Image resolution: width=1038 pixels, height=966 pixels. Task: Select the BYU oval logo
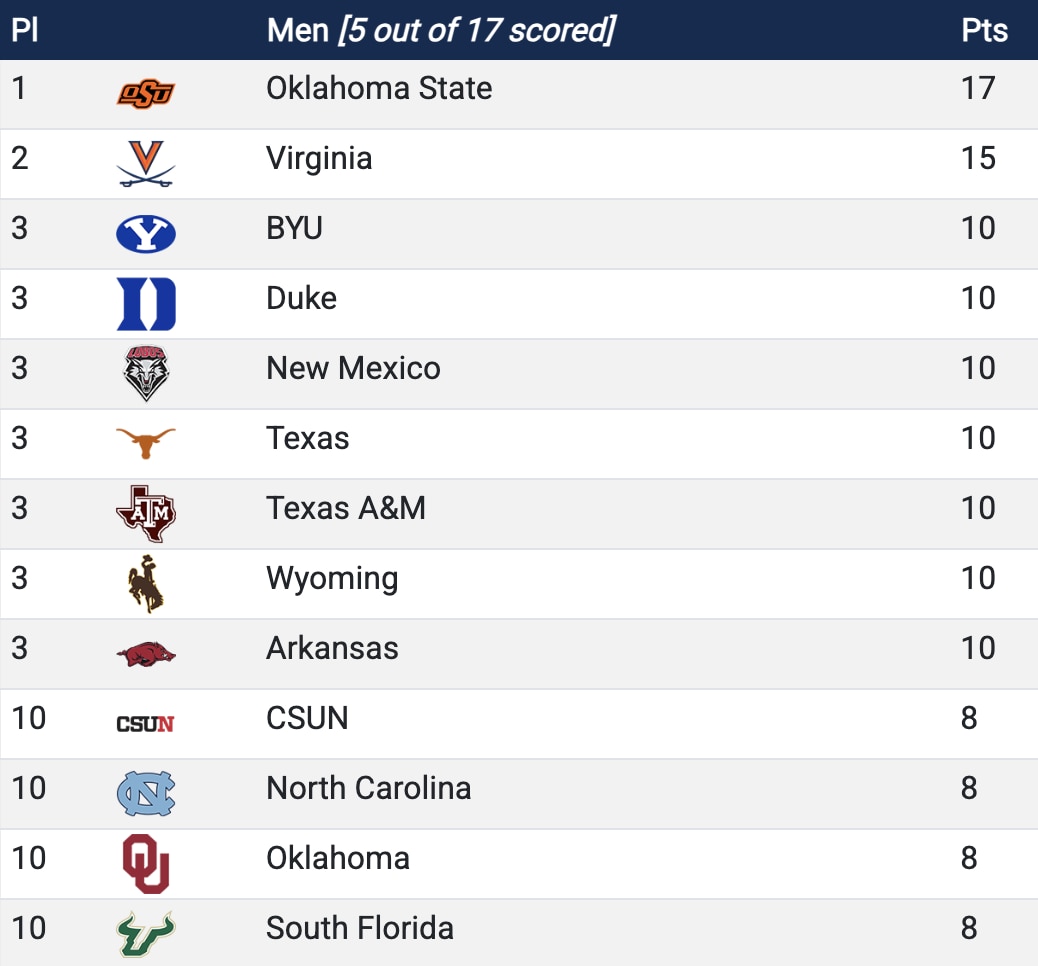tap(146, 234)
